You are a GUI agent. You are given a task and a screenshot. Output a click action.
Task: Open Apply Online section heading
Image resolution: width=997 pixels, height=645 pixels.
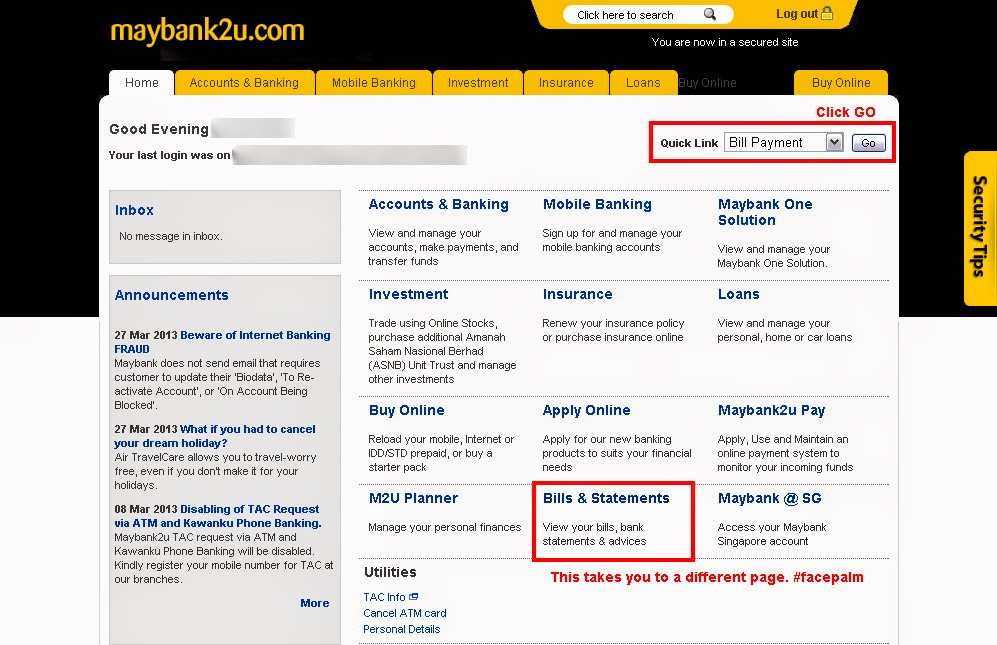click(586, 410)
